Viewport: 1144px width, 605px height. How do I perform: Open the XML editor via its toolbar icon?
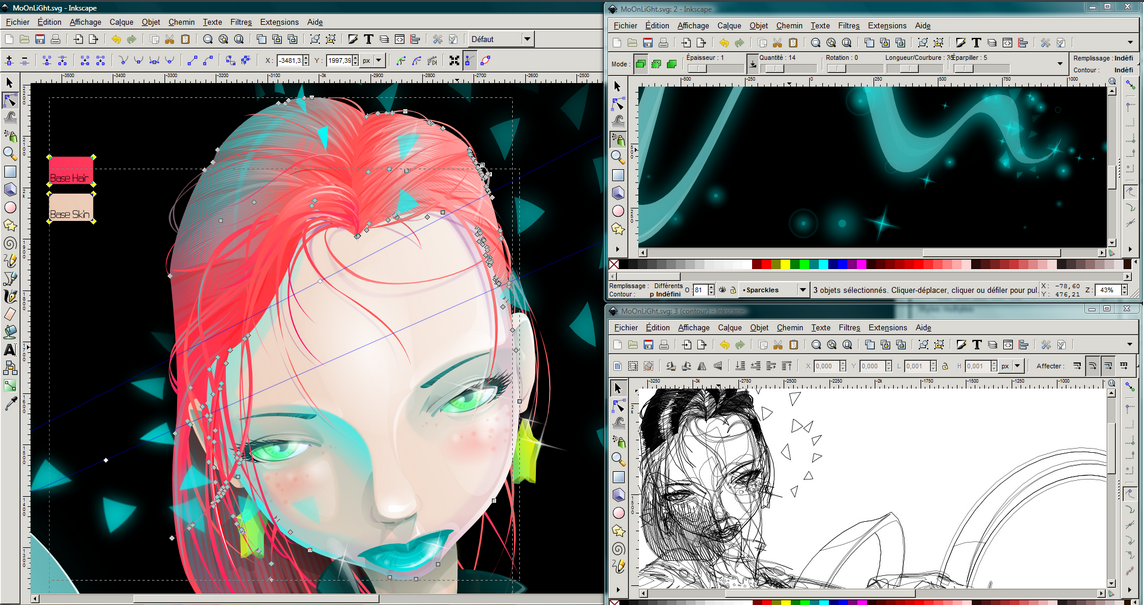coord(399,39)
